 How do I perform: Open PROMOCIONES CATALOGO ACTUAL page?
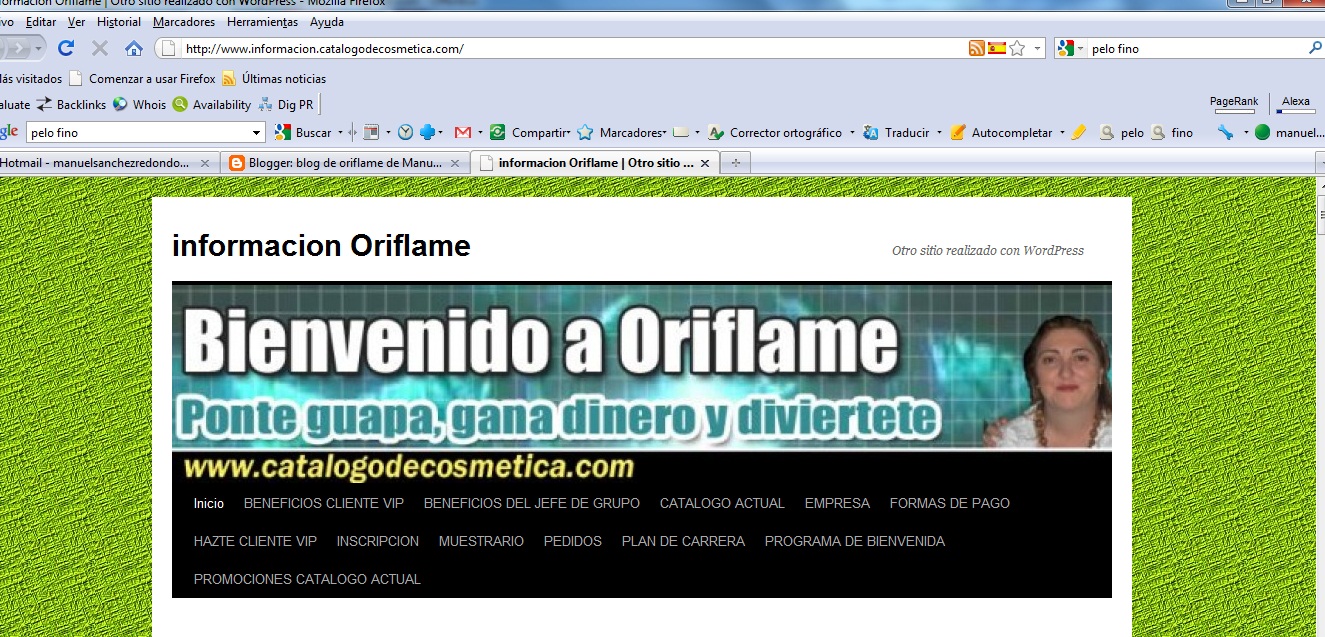pos(307,579)
